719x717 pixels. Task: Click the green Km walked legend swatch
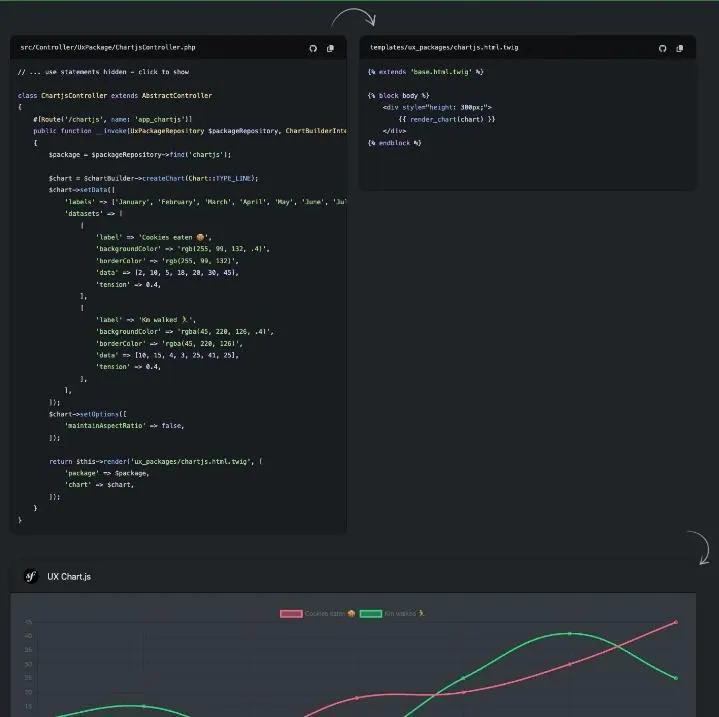tap(371, 613)
